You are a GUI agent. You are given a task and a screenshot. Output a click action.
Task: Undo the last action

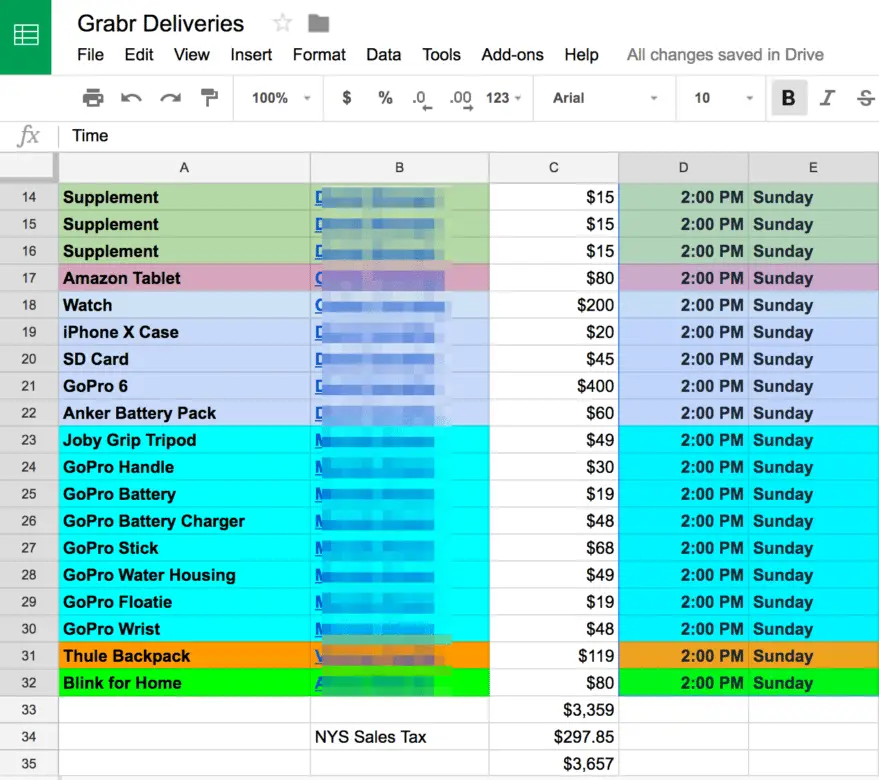click(x=131, y=98)
